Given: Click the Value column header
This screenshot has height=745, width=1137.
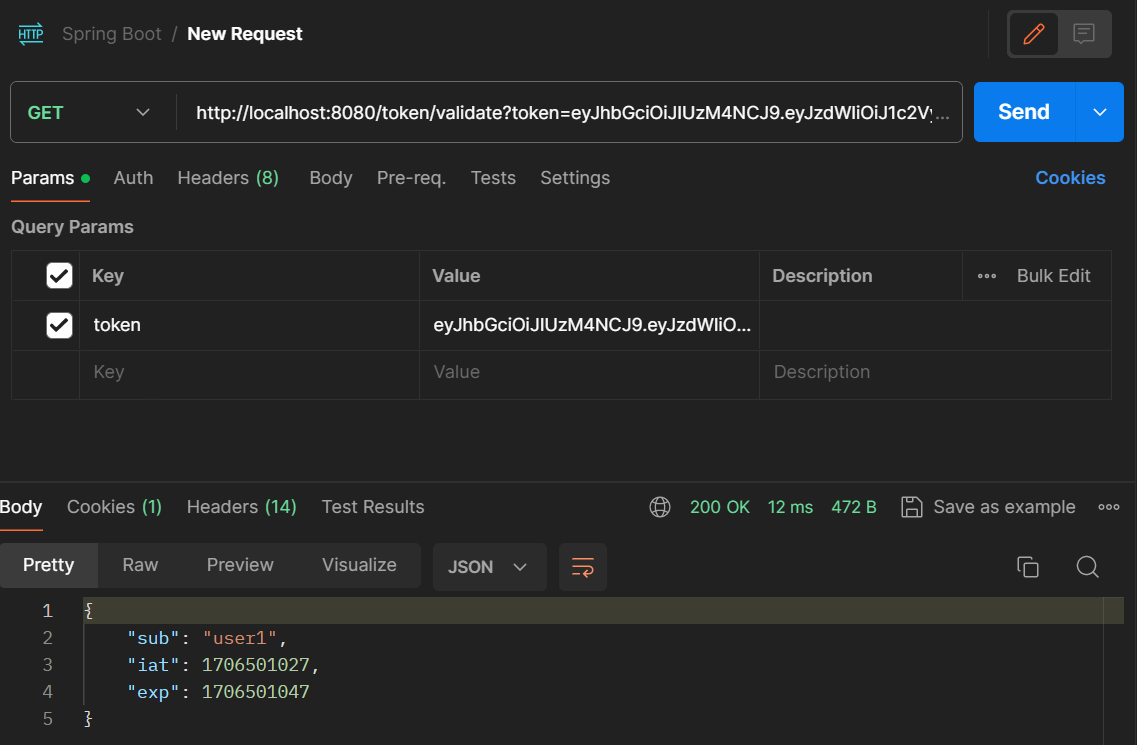Looking at the screenshot, I should [x=456, y=276].
